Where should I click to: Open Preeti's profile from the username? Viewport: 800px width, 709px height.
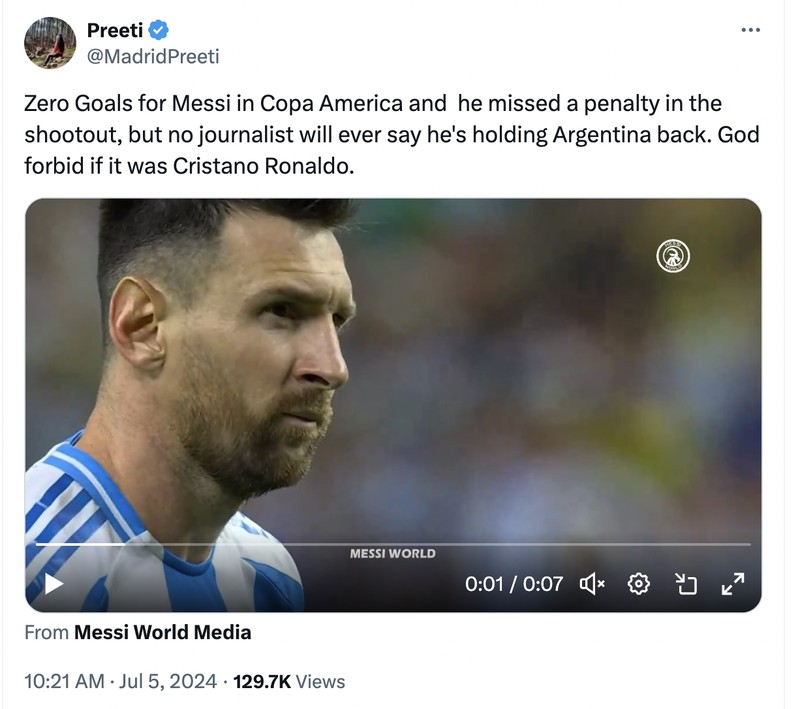pos(117,29)
